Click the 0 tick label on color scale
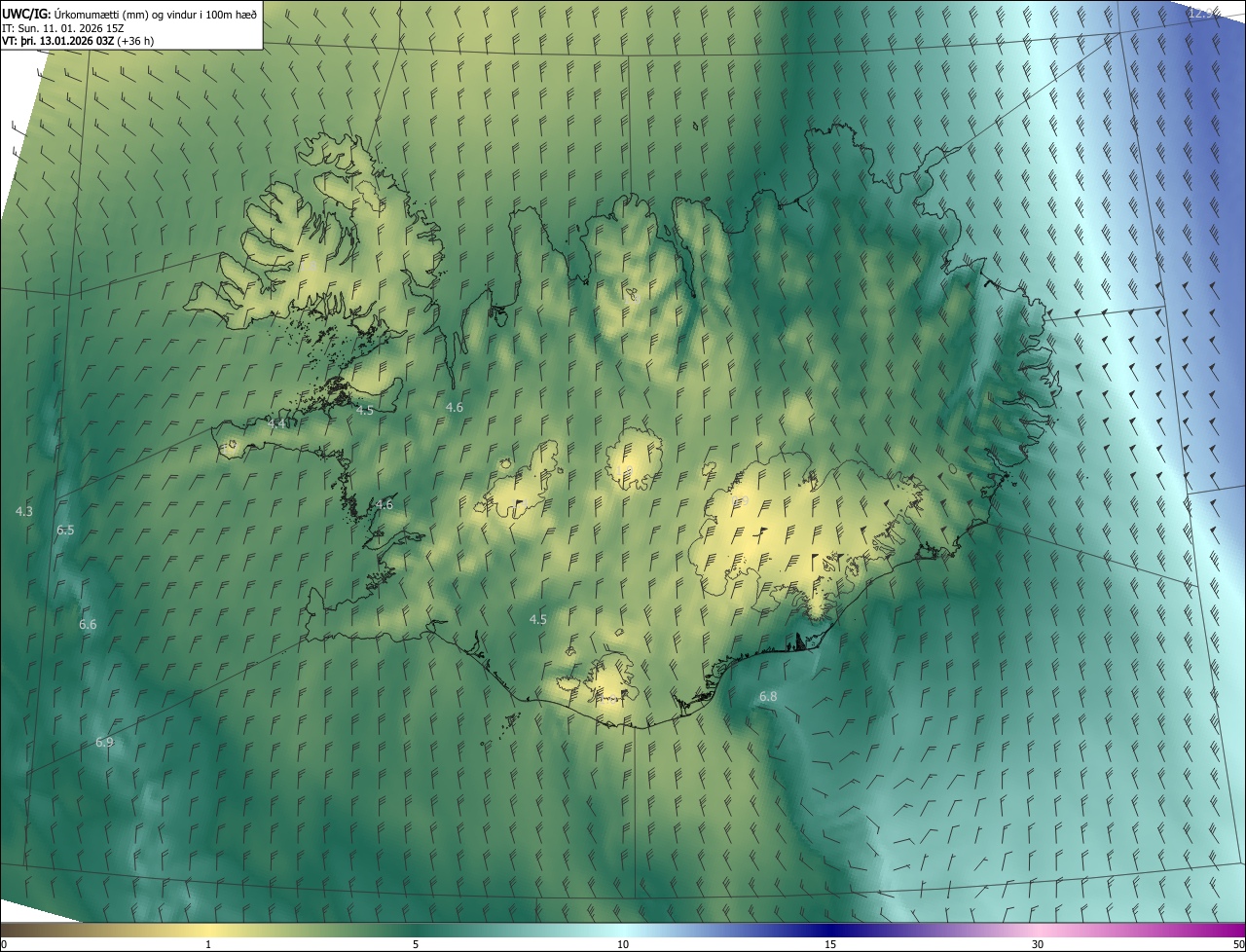Screen dimensions: 1246x952 click(4, 945)
